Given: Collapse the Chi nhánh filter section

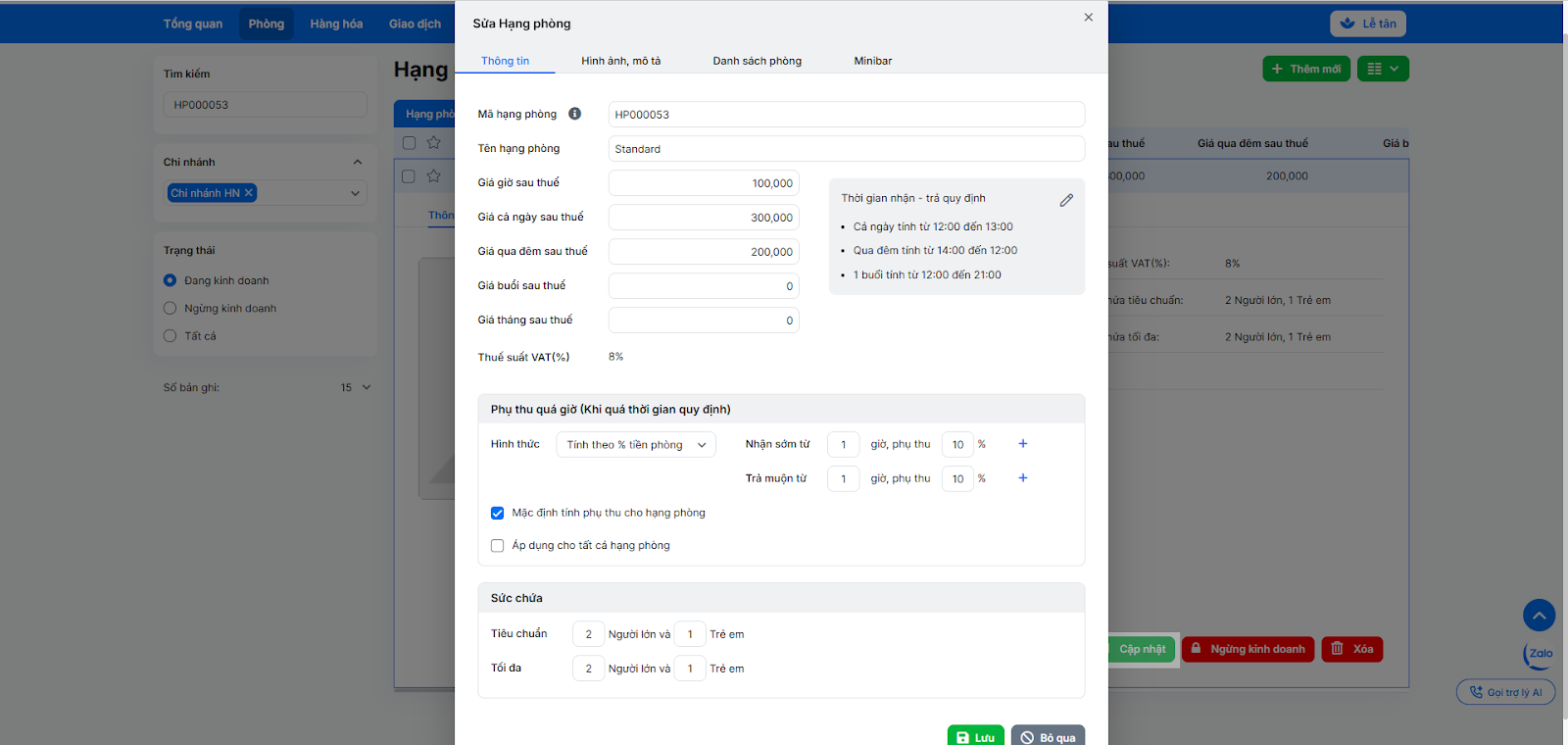Looking at the screenshot, I should point(358,162).
